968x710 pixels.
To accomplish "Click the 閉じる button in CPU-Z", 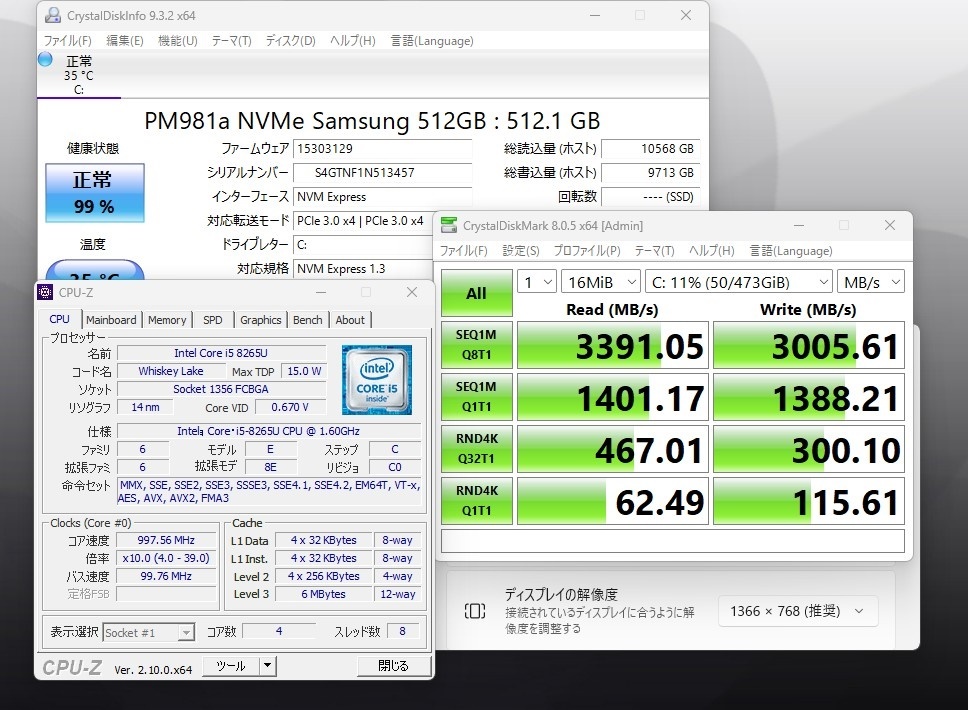I will click(x=393, y=666).
